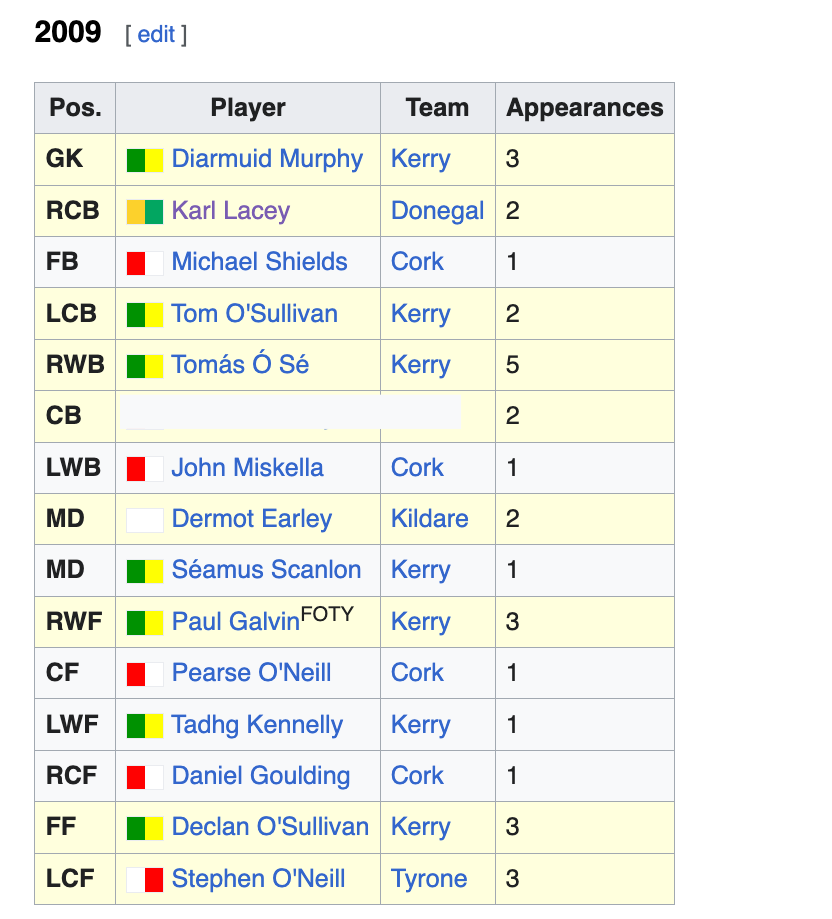Visit the Tyrone team page

click(x=429, y=879)
